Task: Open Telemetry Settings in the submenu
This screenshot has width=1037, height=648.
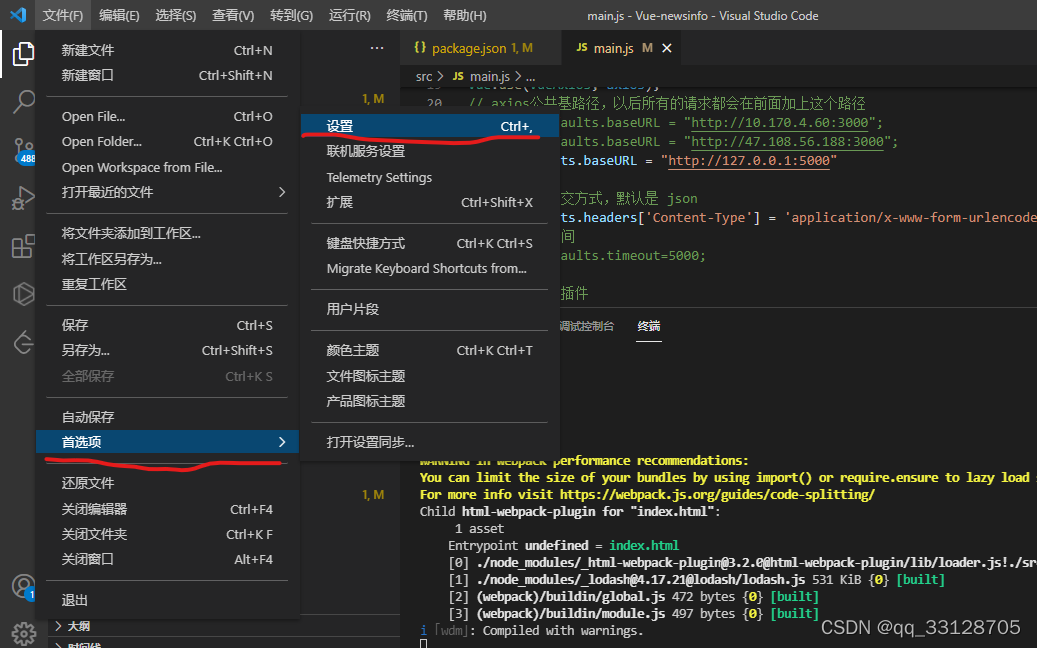Action: point(430,177)
